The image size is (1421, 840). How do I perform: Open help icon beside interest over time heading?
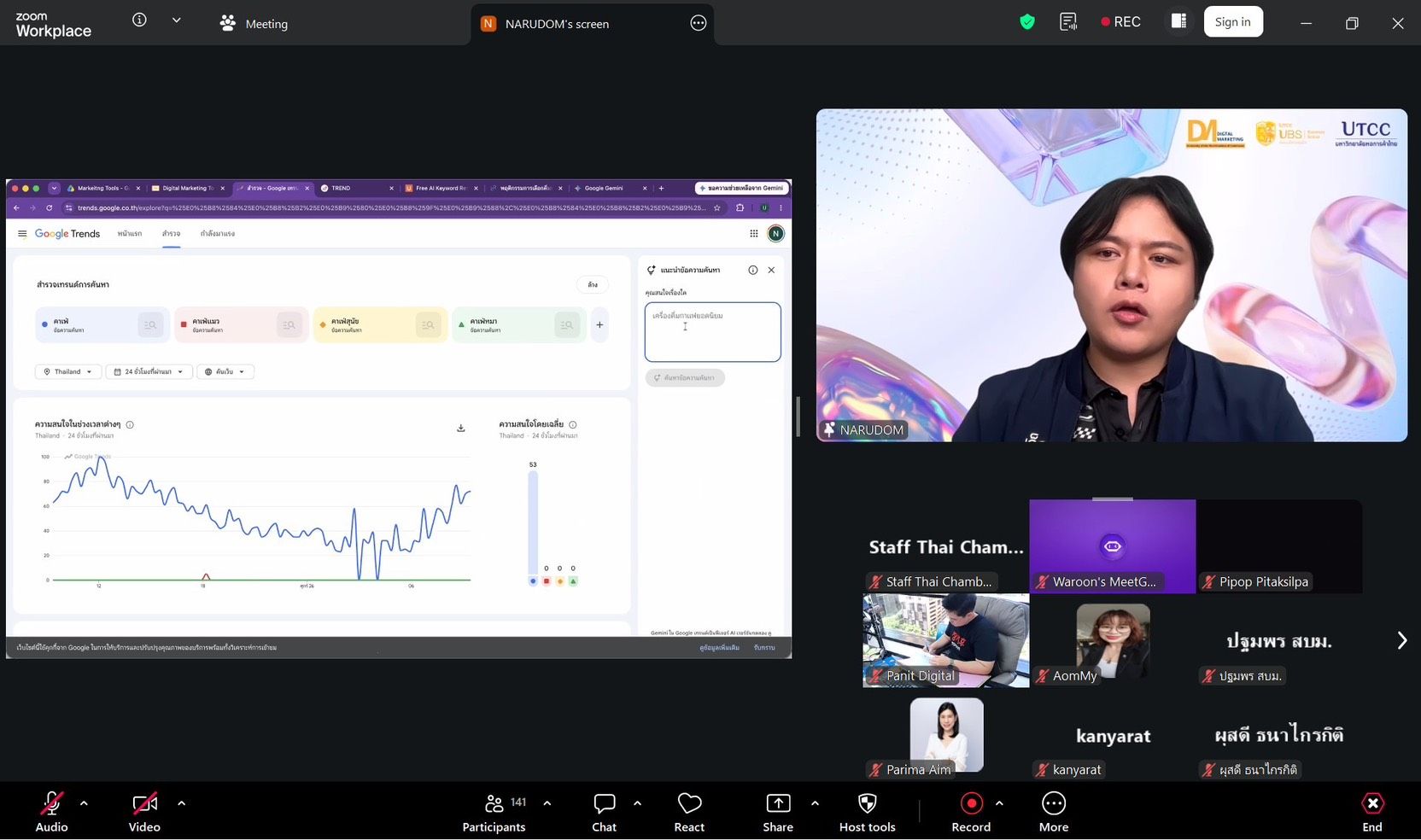point(130,424)
